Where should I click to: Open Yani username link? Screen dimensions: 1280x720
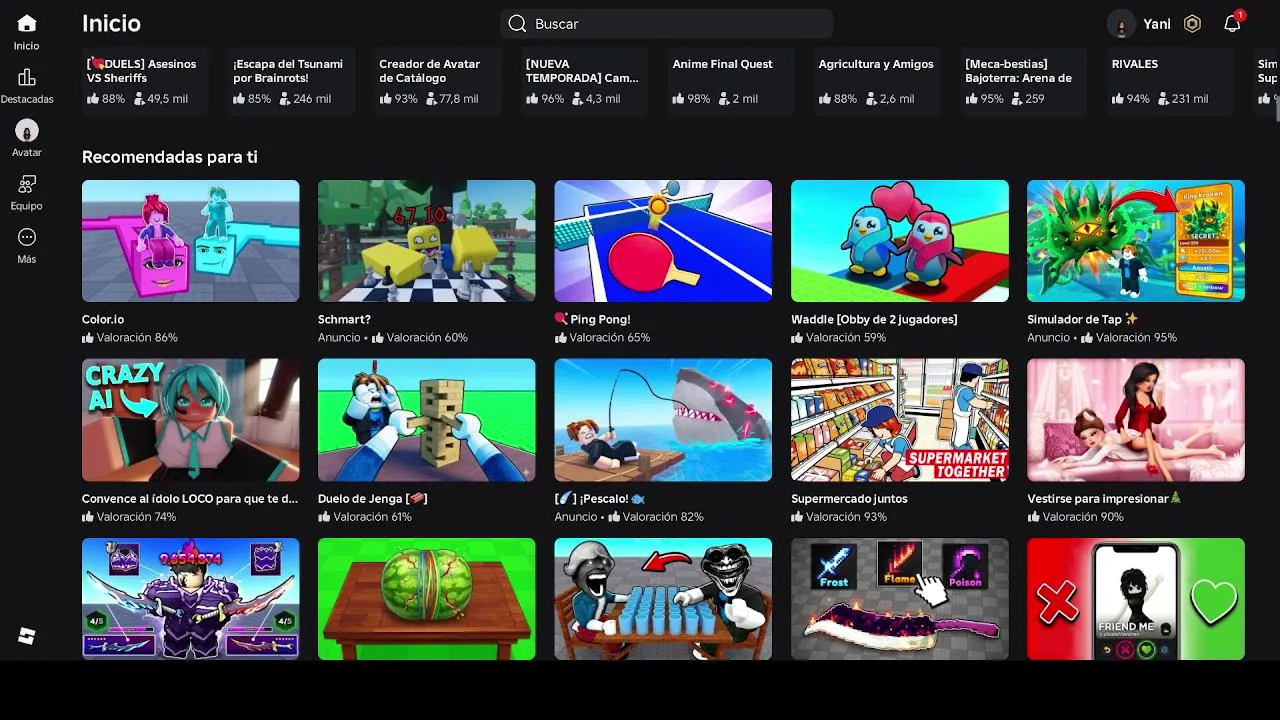click(x=1157, y=24)
